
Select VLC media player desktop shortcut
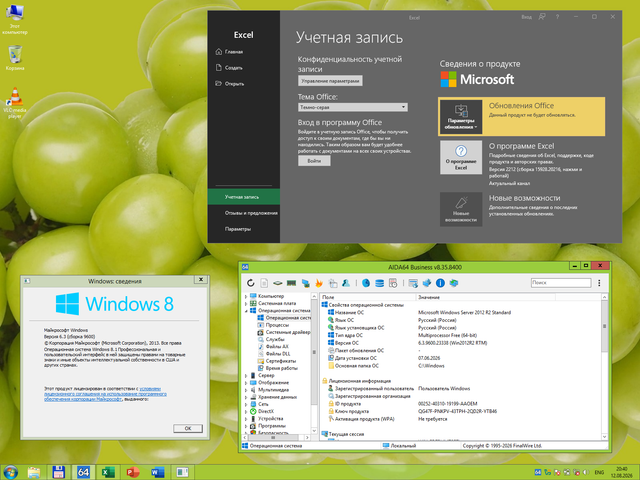[x=15, y=103]
